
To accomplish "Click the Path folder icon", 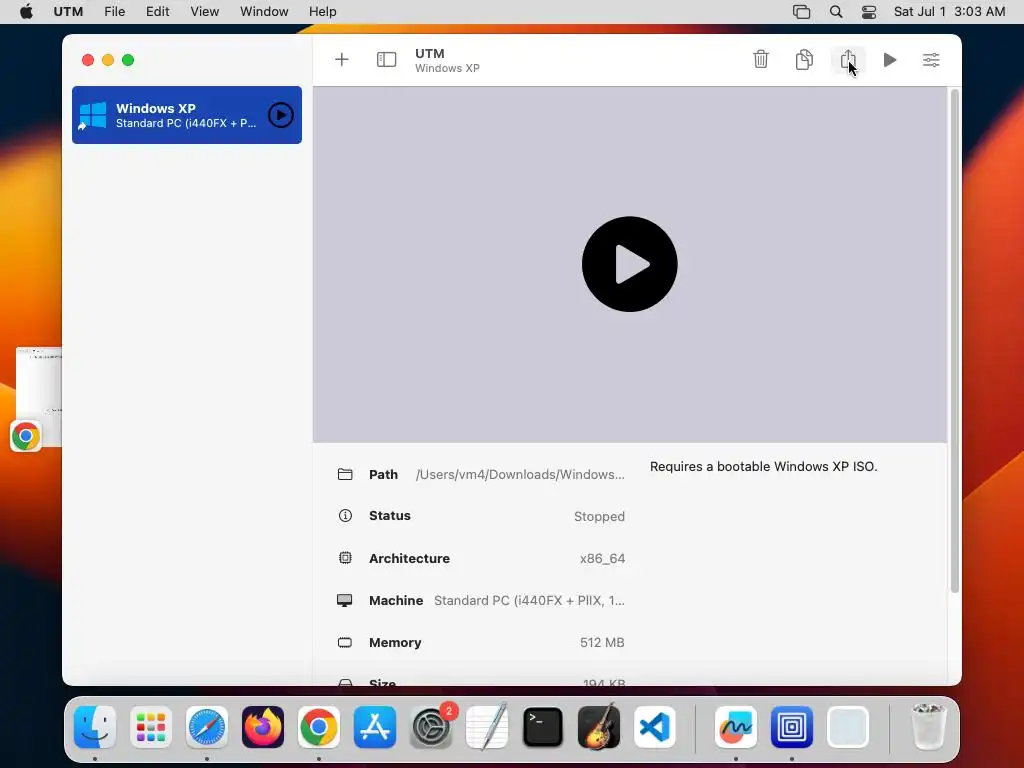I will 345,474.
